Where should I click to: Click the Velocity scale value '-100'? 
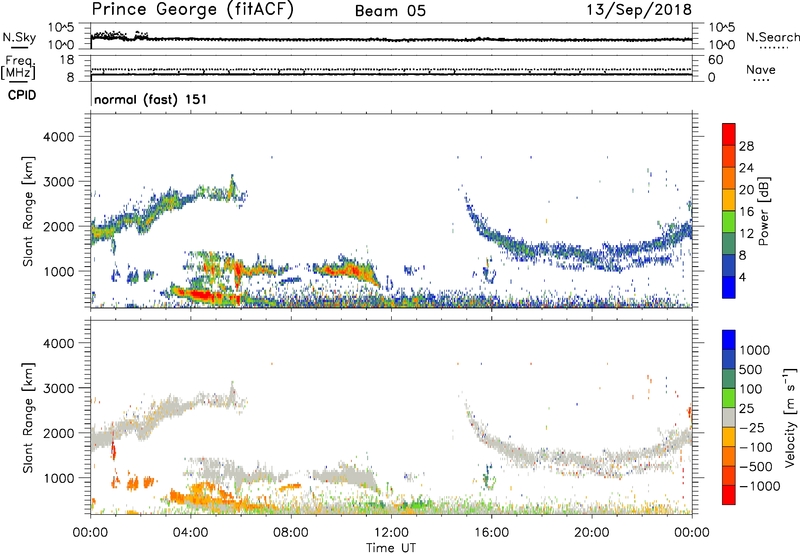tap(756, 447)
